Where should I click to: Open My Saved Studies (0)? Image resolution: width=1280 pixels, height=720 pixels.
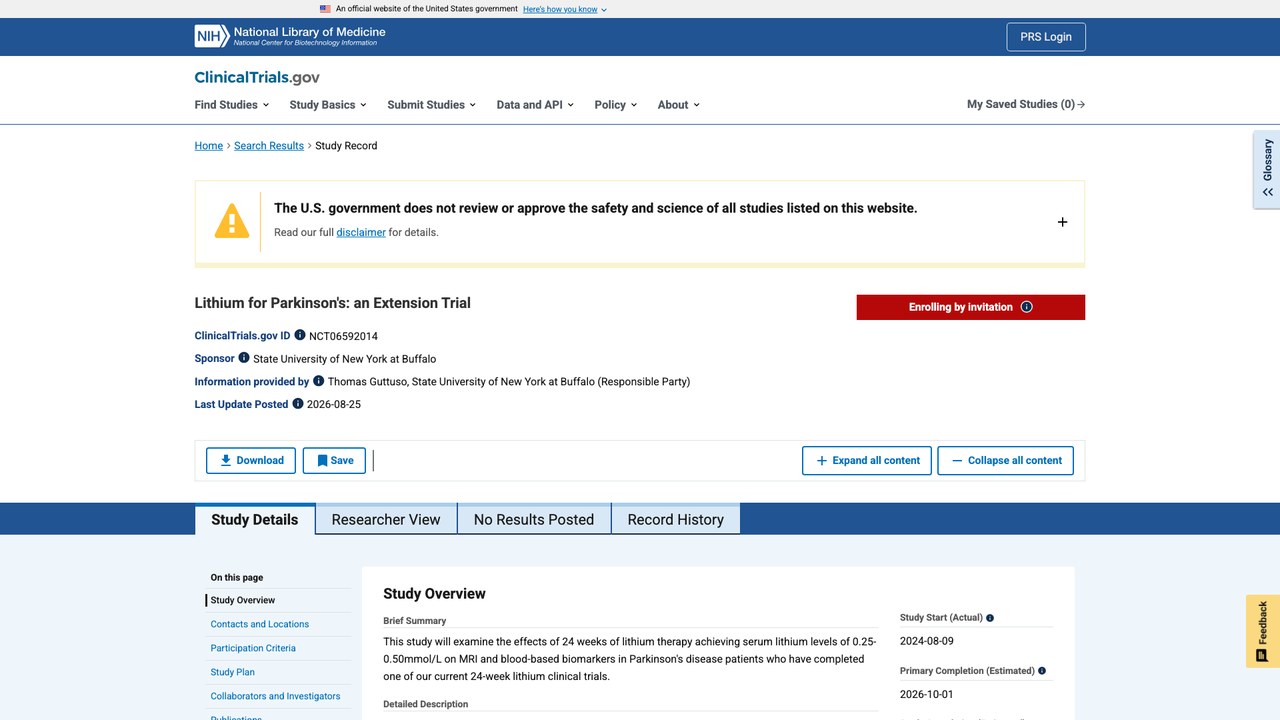(1026, 104)
